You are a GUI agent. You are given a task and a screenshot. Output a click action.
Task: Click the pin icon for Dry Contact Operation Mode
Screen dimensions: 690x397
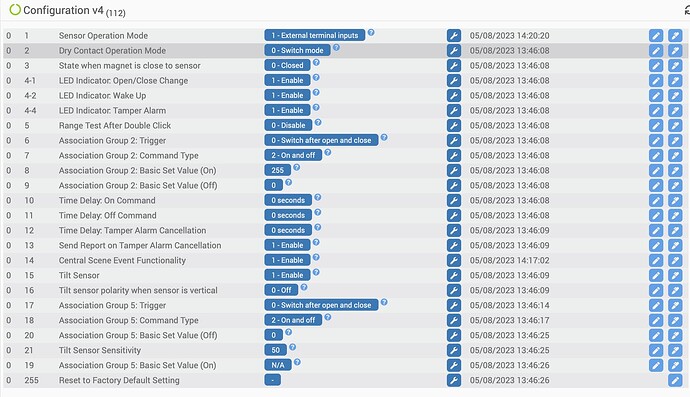(x=675, y=51)
